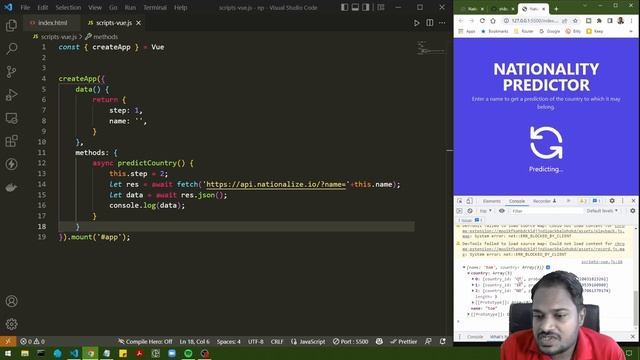640x360 pixels.
Task: Switch to DevTools Elements tab
Action: click(x=491, y=201)
